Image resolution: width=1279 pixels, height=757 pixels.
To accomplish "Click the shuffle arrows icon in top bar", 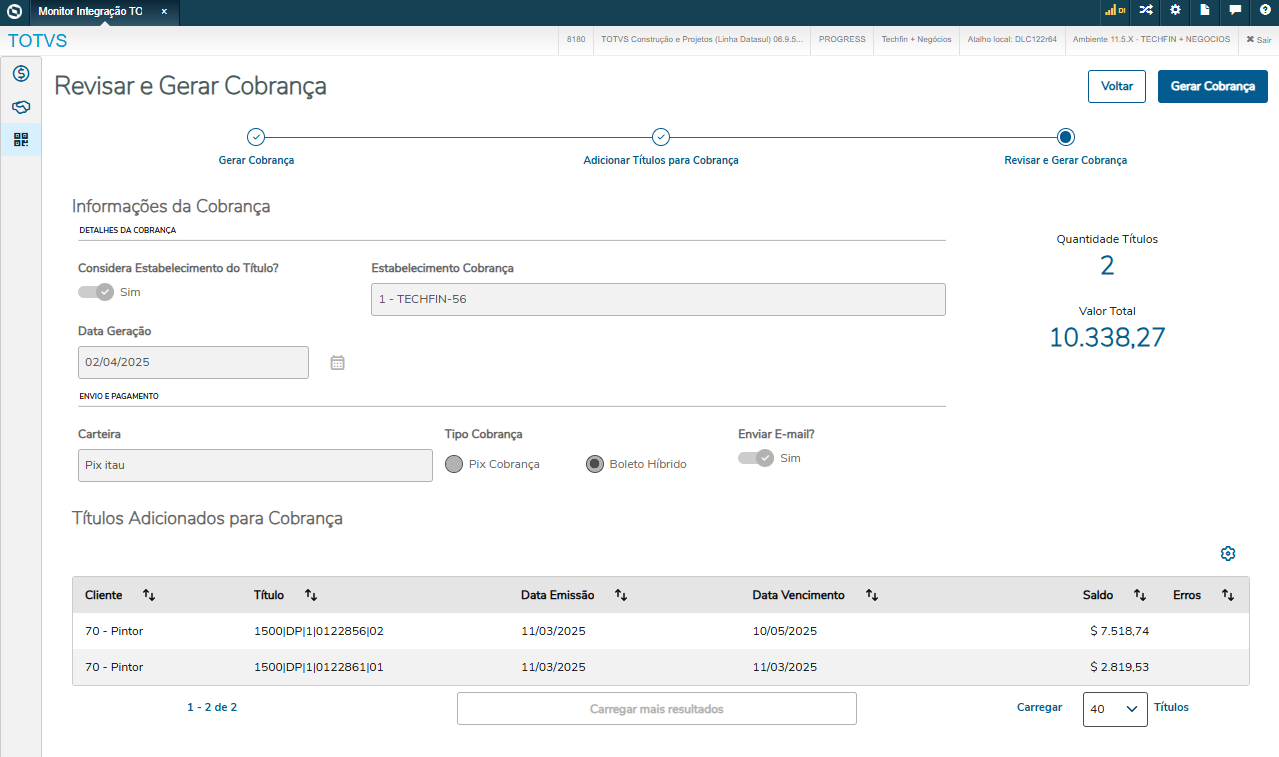I will (x=1146, y=10).
